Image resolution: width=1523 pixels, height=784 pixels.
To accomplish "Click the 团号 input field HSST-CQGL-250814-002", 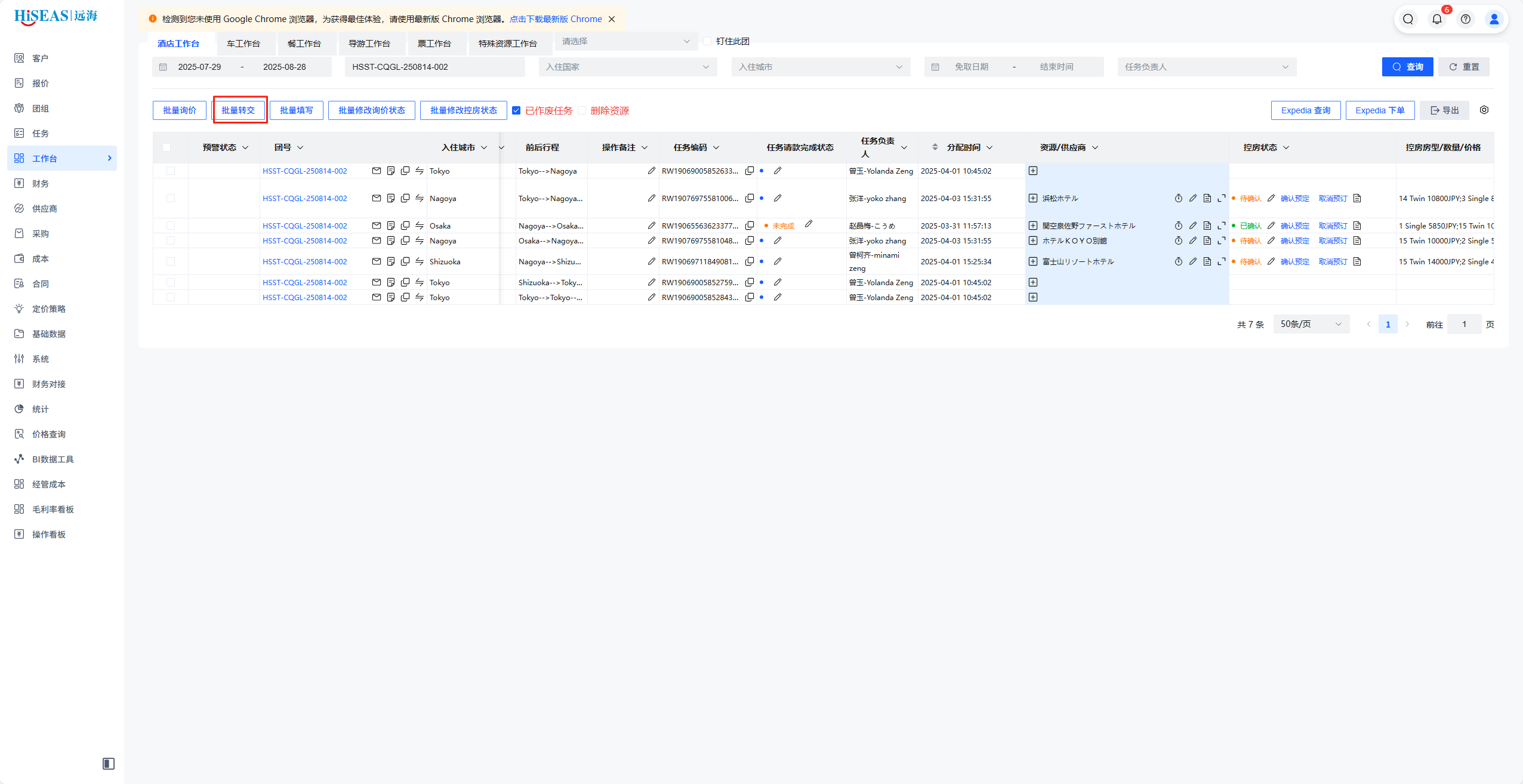I will click(434, 67).
